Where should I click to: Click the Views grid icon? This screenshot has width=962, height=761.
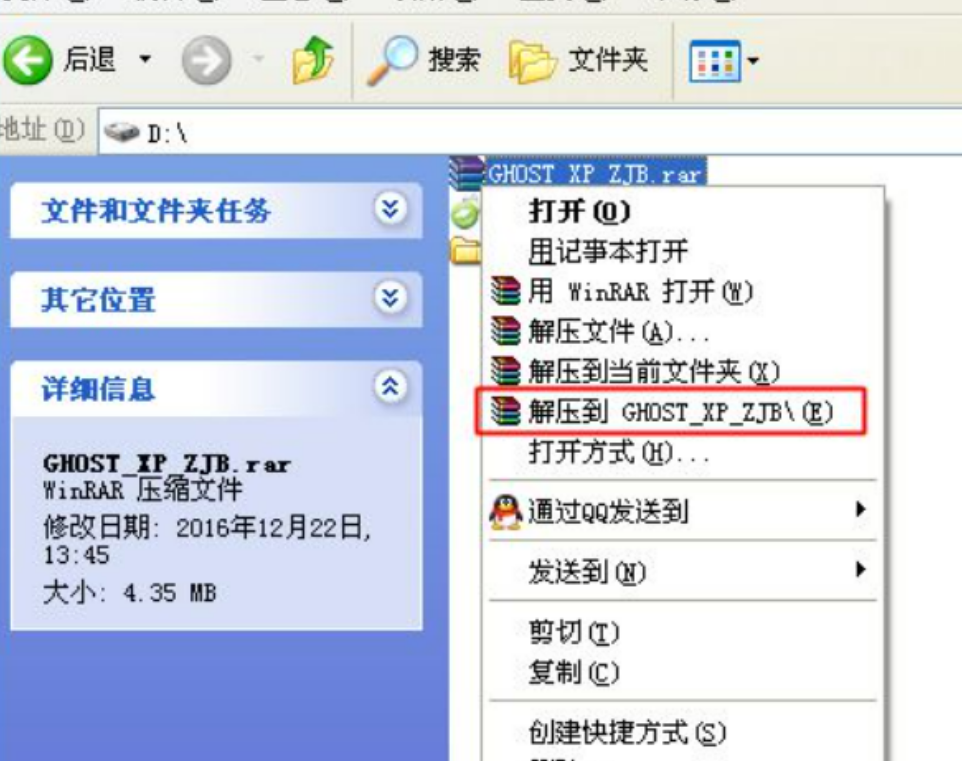pos(714,61)
